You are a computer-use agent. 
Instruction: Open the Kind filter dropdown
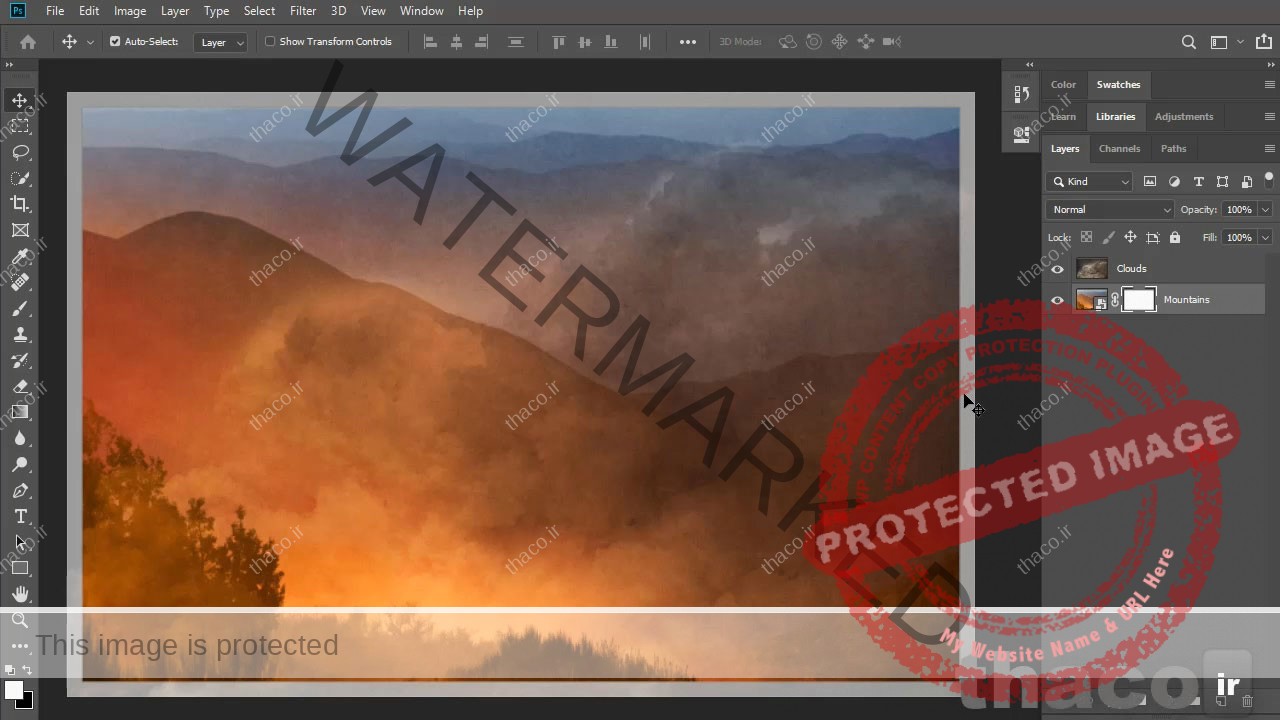tap(1089, 181)
